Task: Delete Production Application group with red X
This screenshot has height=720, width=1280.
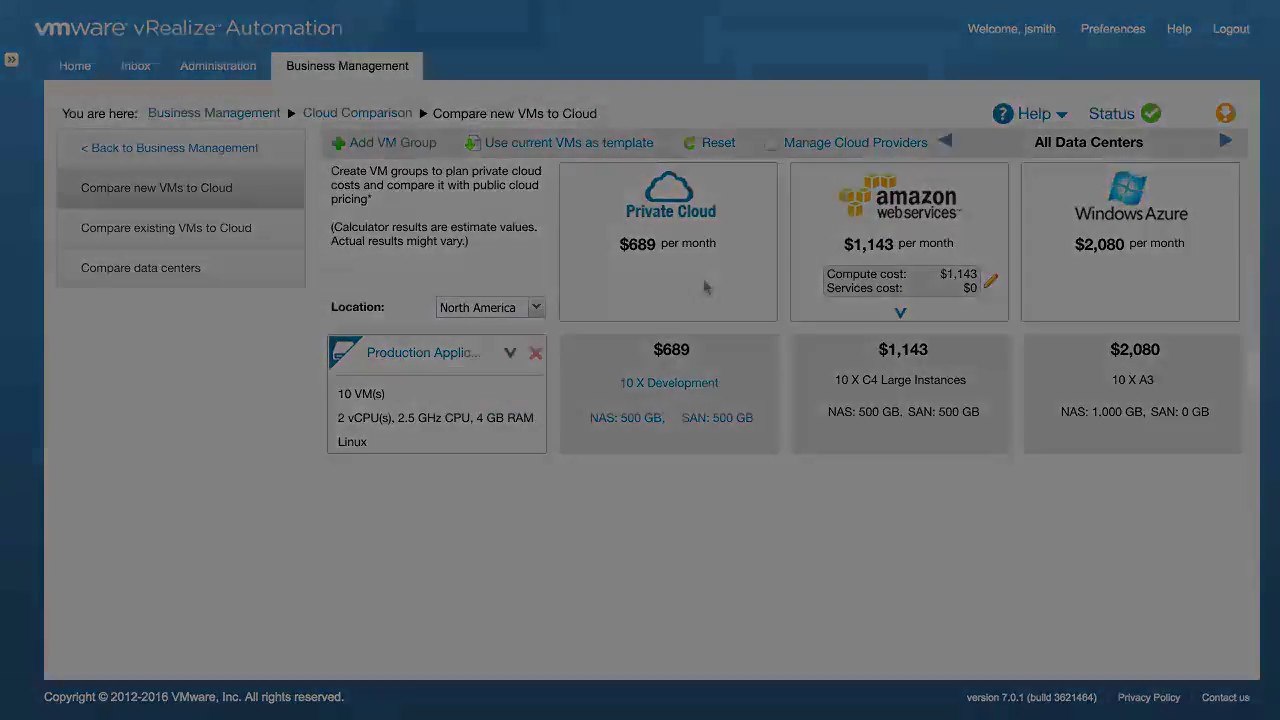Action: (x=536, y=353)
